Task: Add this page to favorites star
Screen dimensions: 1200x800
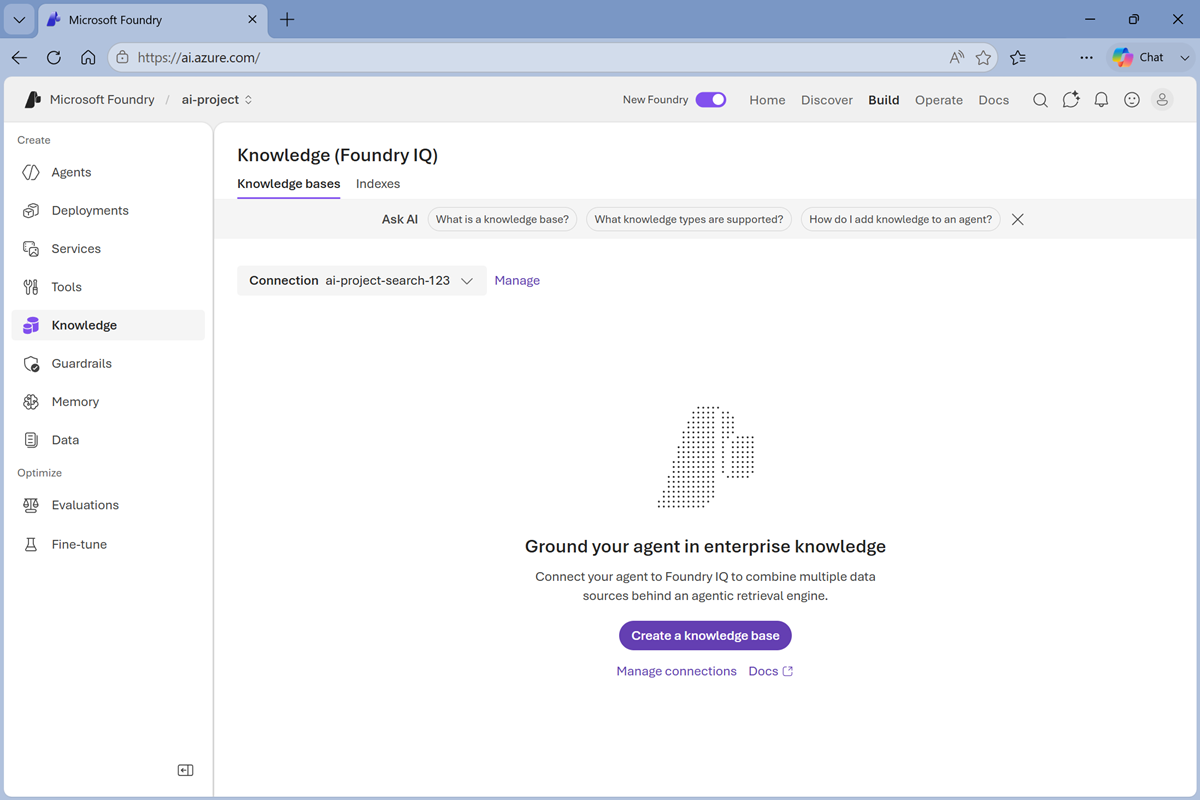Action: pyautogui.click(x=983, y=58)
